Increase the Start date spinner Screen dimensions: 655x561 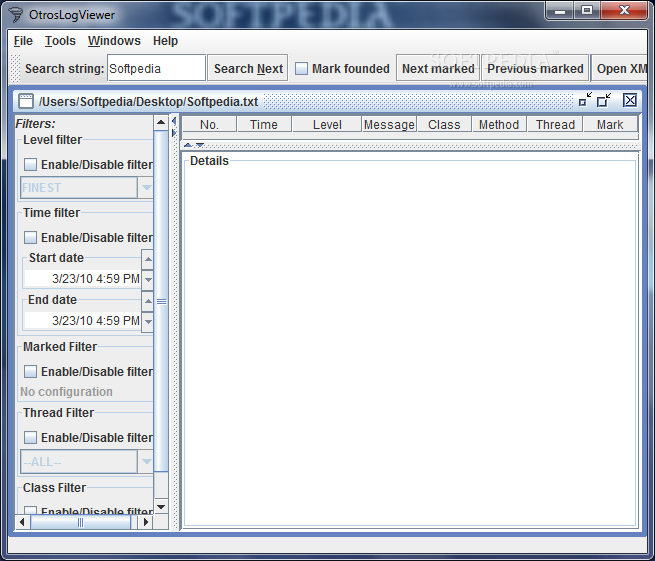(148, 259)
